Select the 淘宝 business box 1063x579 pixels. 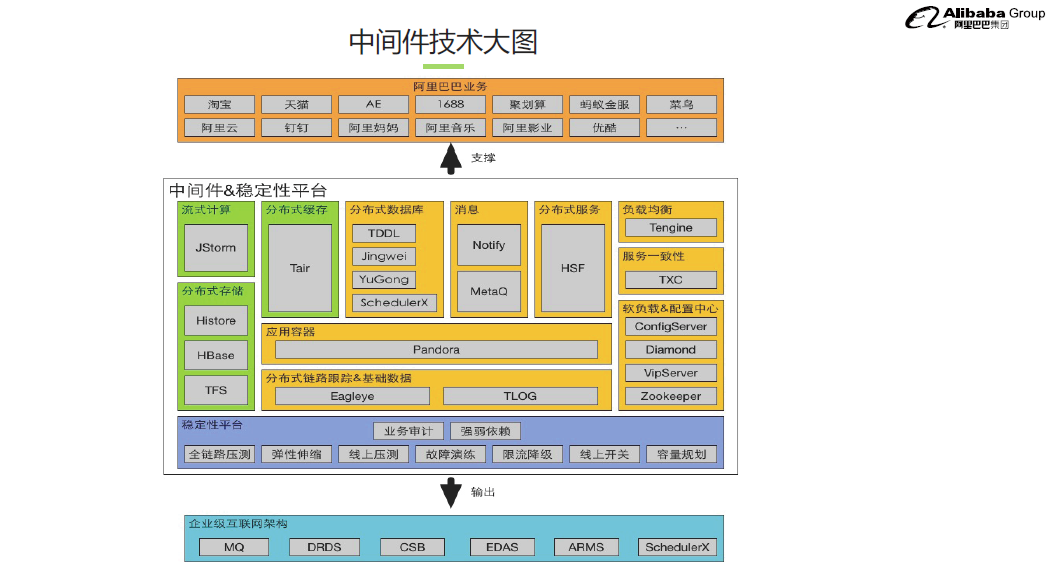219,104
